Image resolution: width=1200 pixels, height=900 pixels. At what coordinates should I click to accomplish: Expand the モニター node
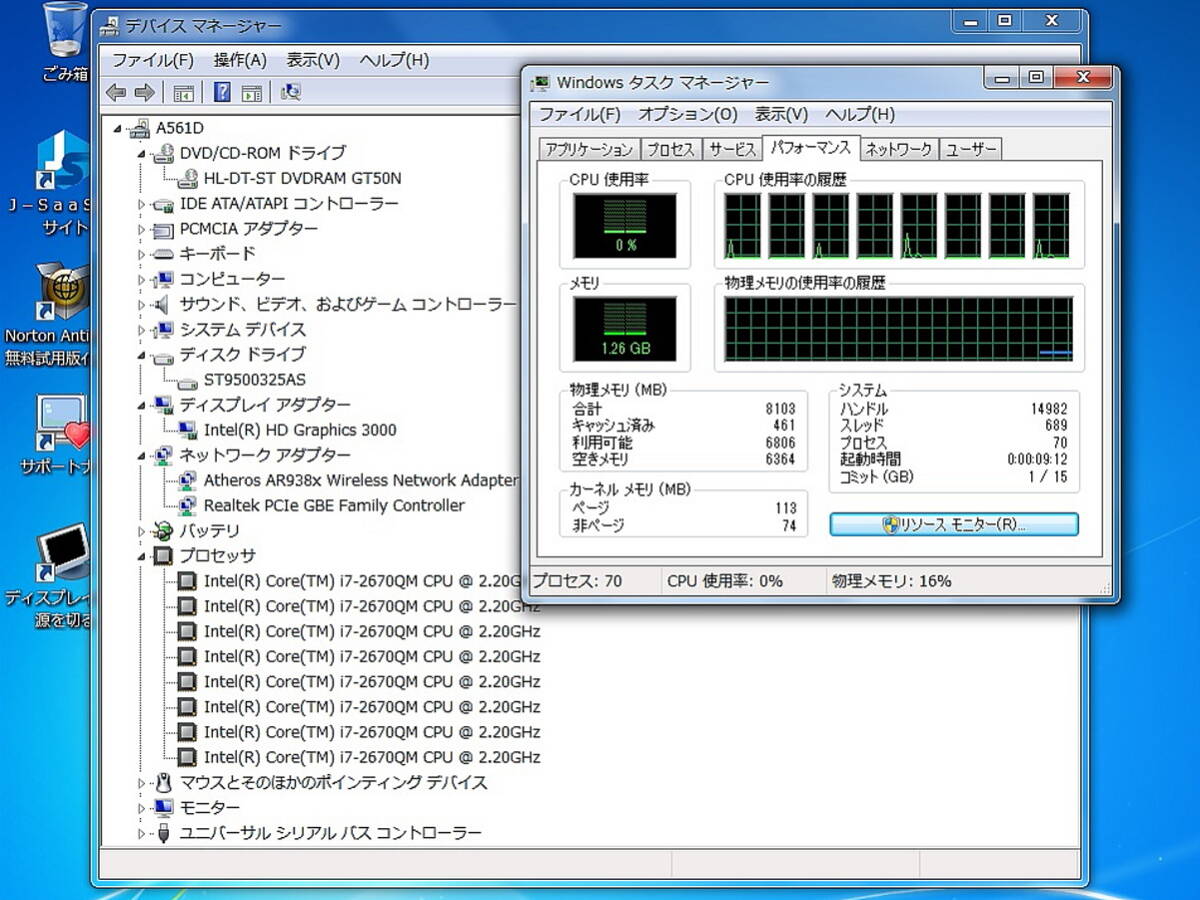[x=142, y=808]
